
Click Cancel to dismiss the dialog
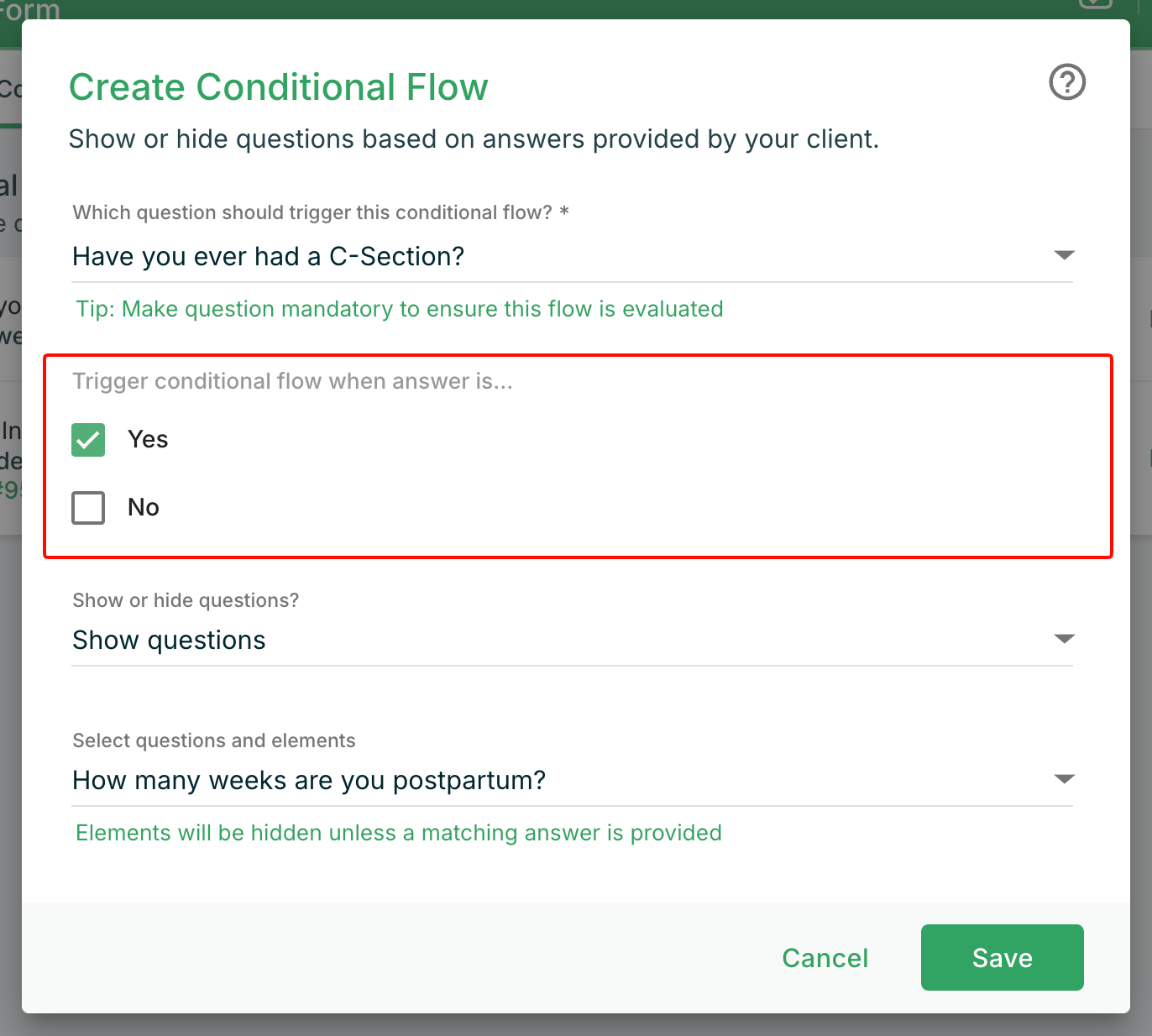tap(825, 958)
